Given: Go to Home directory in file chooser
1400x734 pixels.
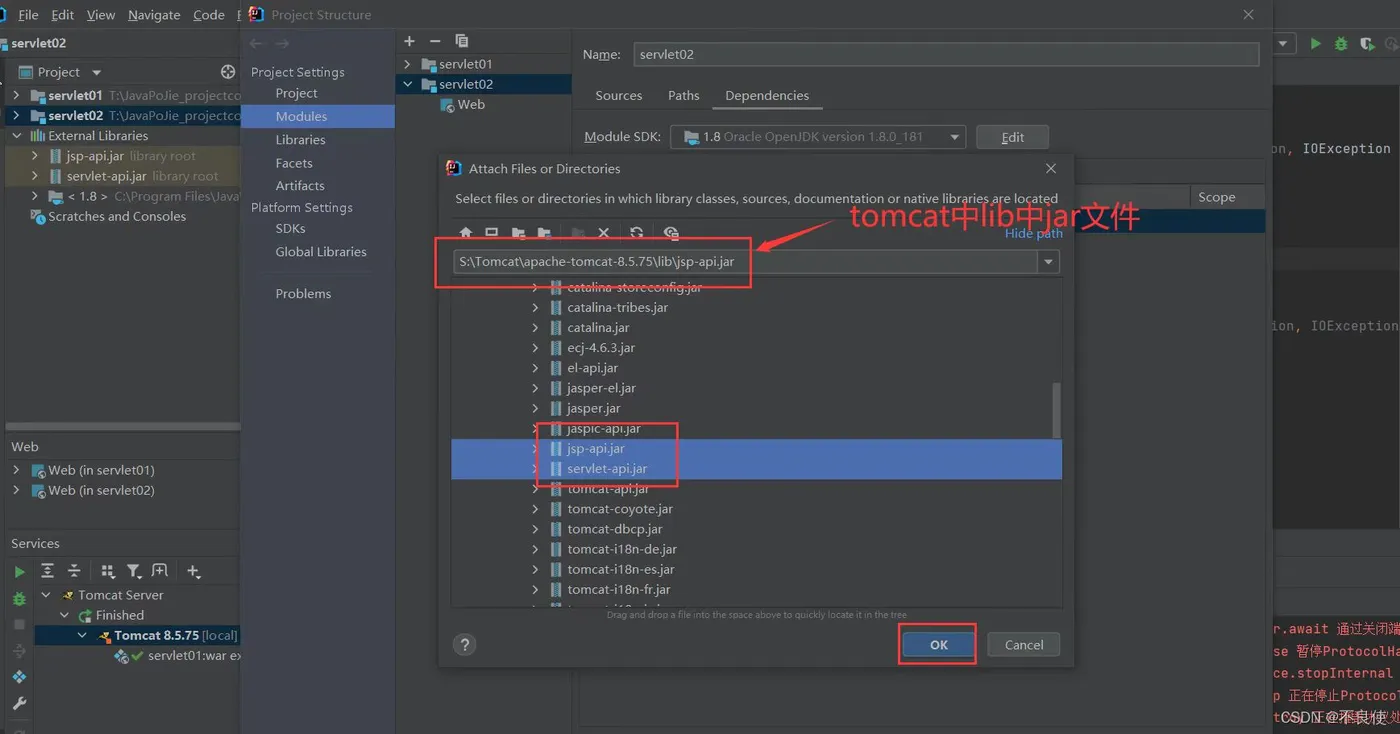Looking at the screenshot, I should click(x=466, y=233).
